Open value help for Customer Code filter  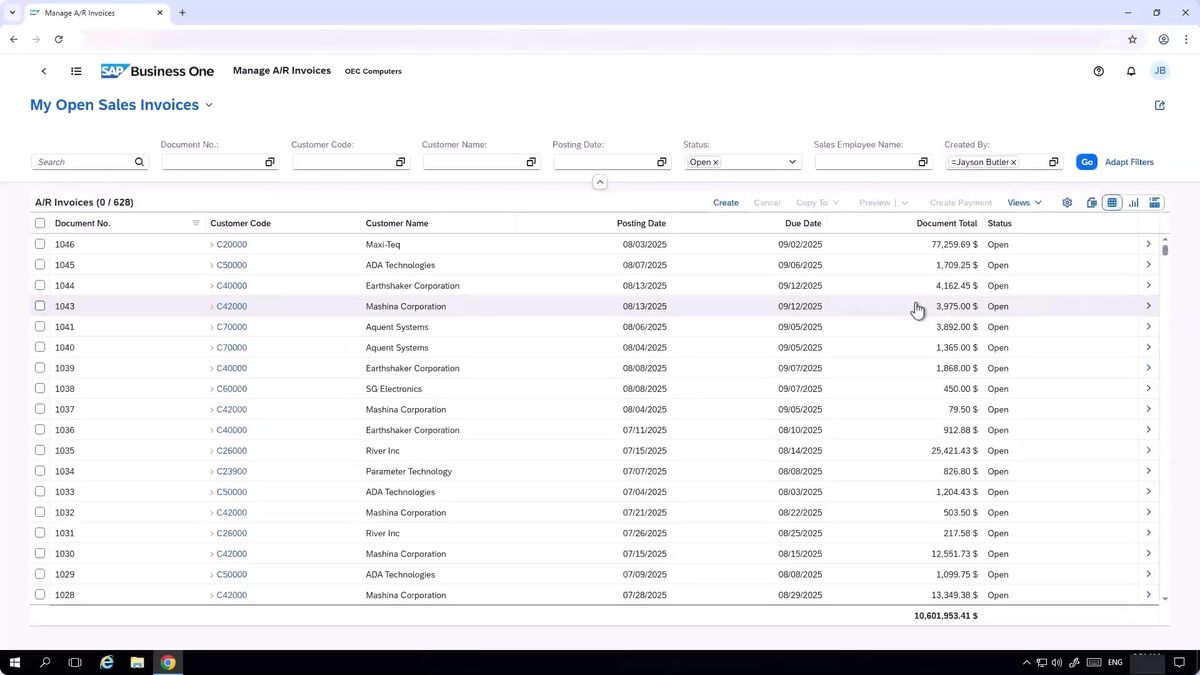401,162
